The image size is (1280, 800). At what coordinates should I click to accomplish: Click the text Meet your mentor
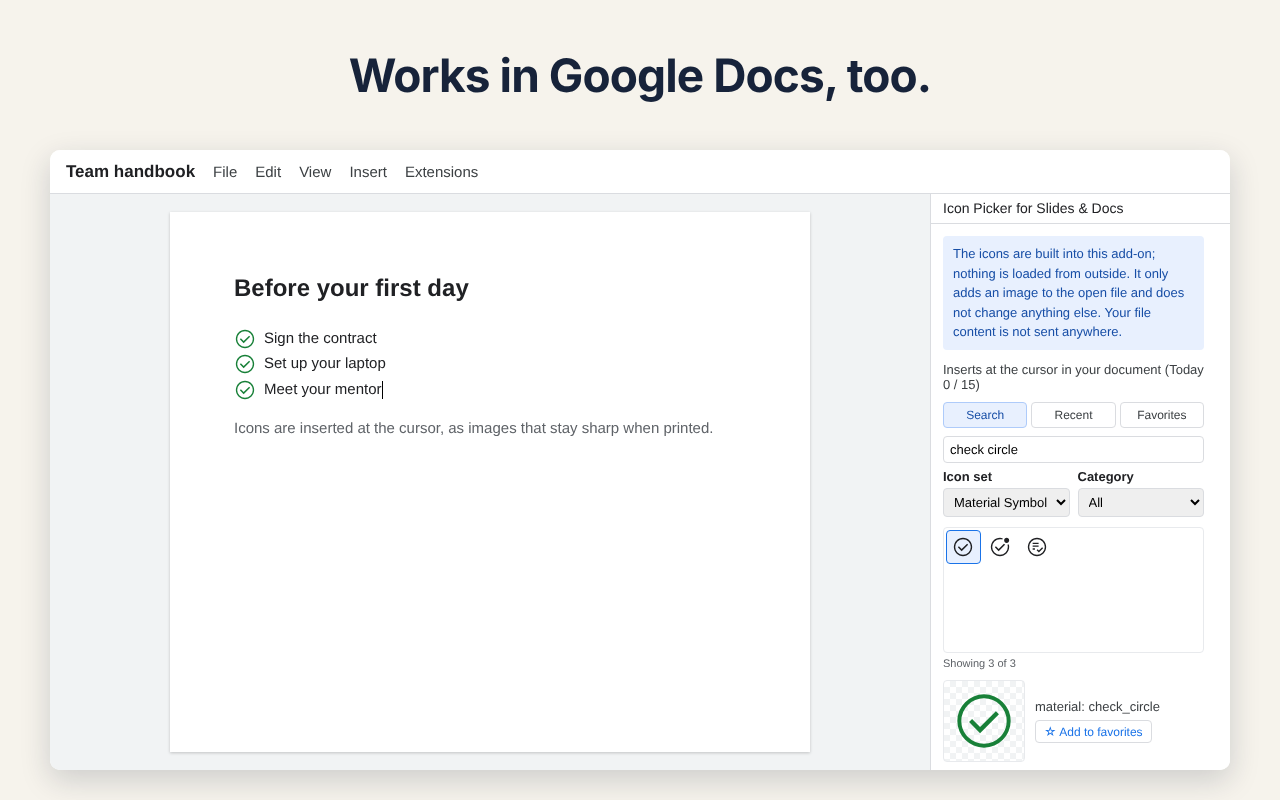(323, 389)
